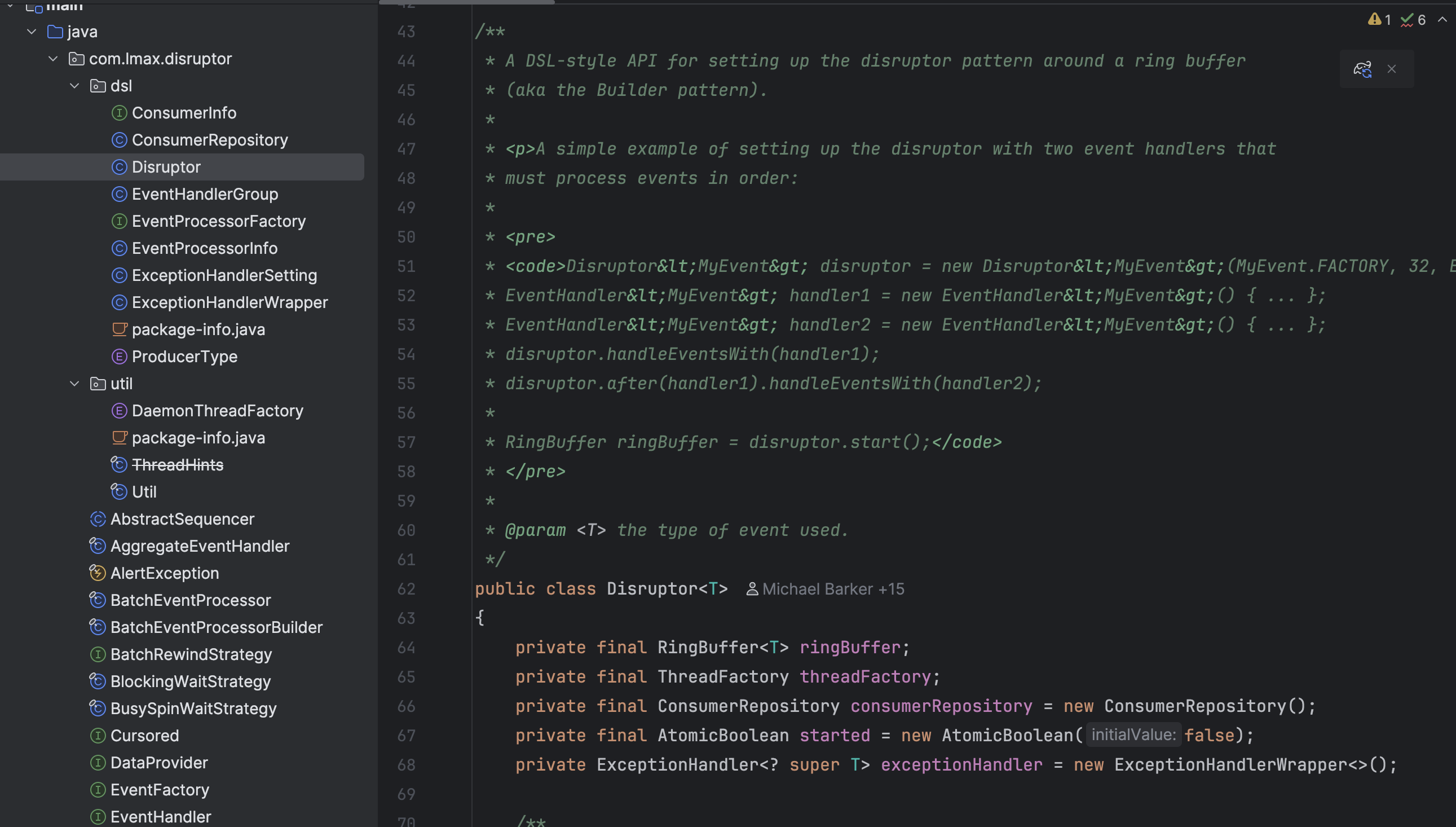1456x827 pixels.
Task: Click the floating toolbar reader mode icon
Action: (x=1362, y=69)
